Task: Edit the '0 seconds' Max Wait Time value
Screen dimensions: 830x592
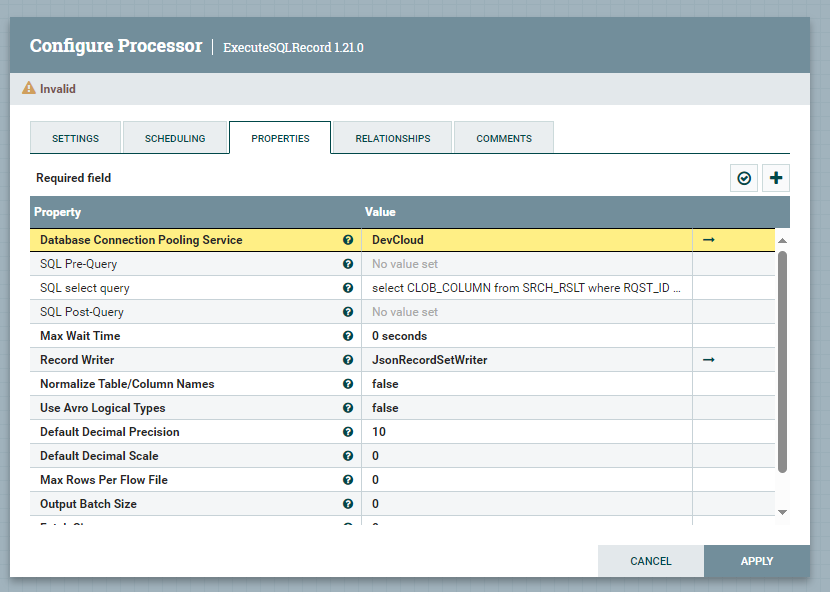Action: (527, 336)
